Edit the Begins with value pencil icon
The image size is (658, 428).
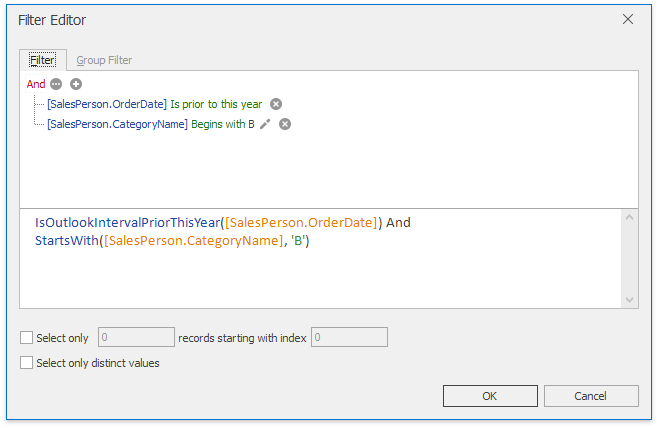[265, 124]
